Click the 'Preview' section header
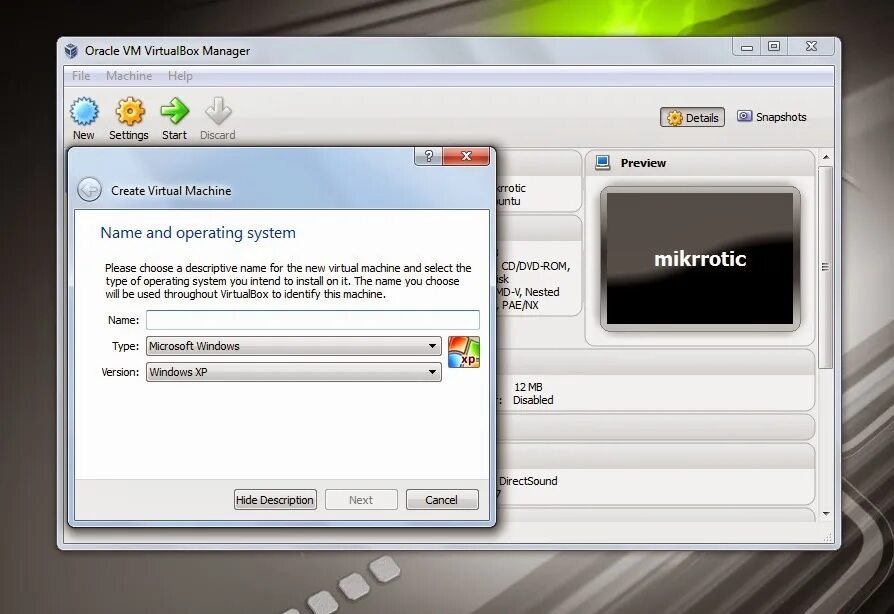 coord(643,163)
